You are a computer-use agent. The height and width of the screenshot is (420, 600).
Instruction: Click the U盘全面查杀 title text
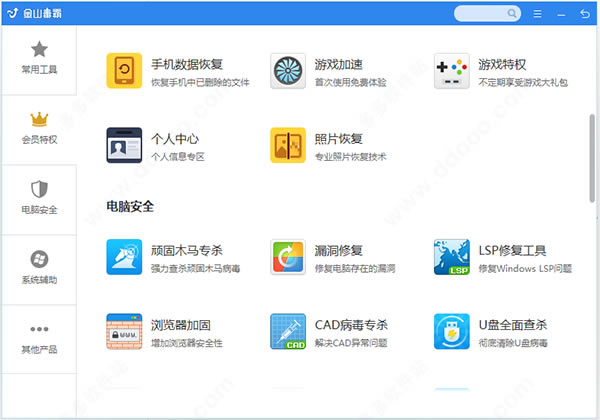pos(513,325)
